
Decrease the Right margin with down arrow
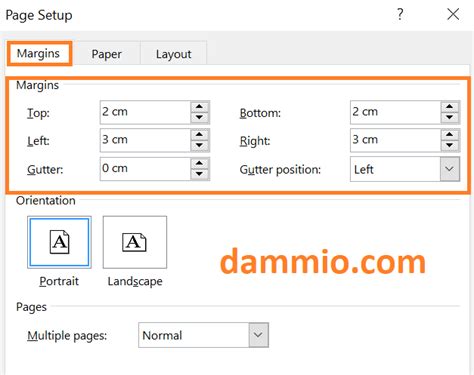click(x=450, y=146)
